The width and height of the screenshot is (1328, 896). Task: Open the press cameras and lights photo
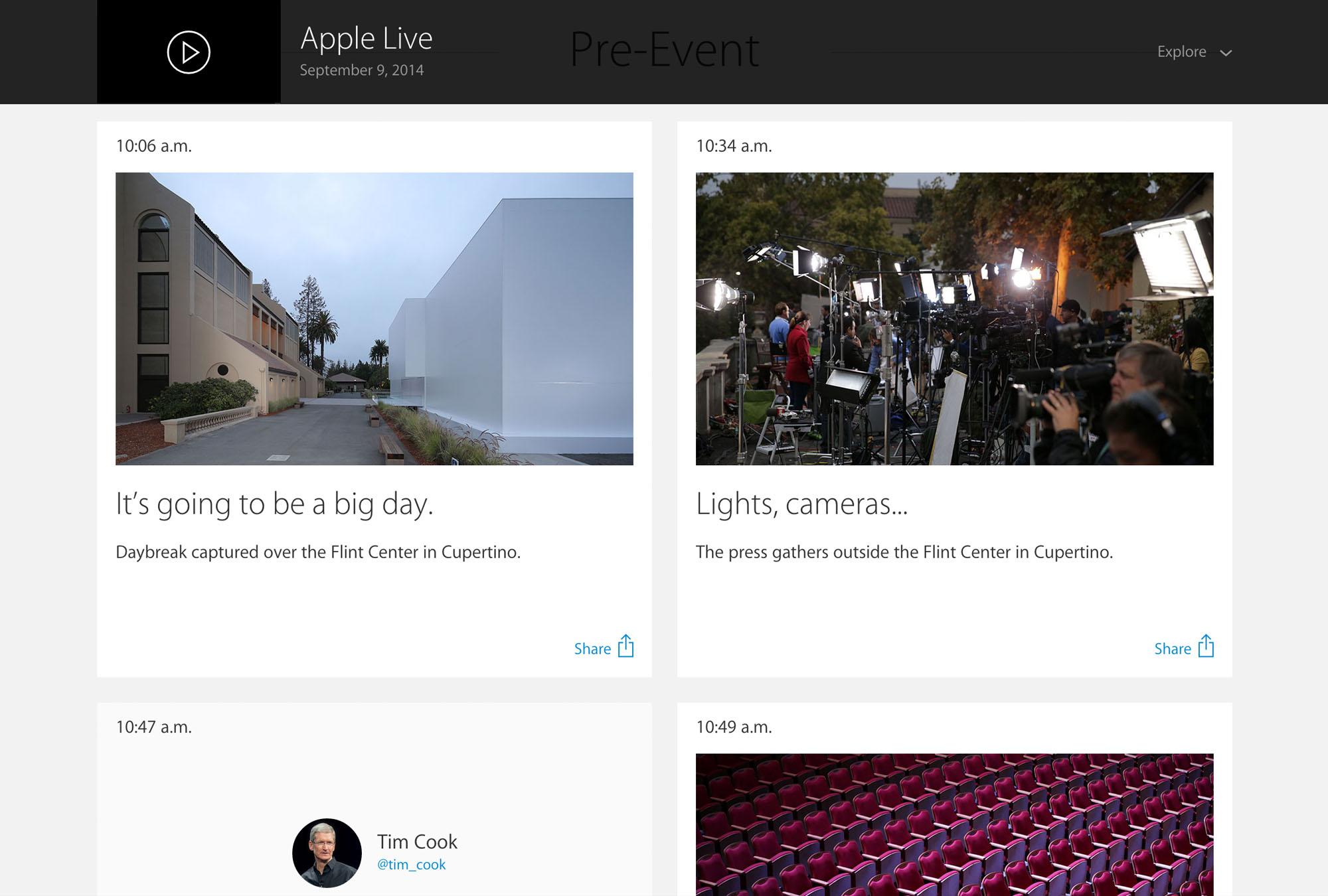pos(954,319)
